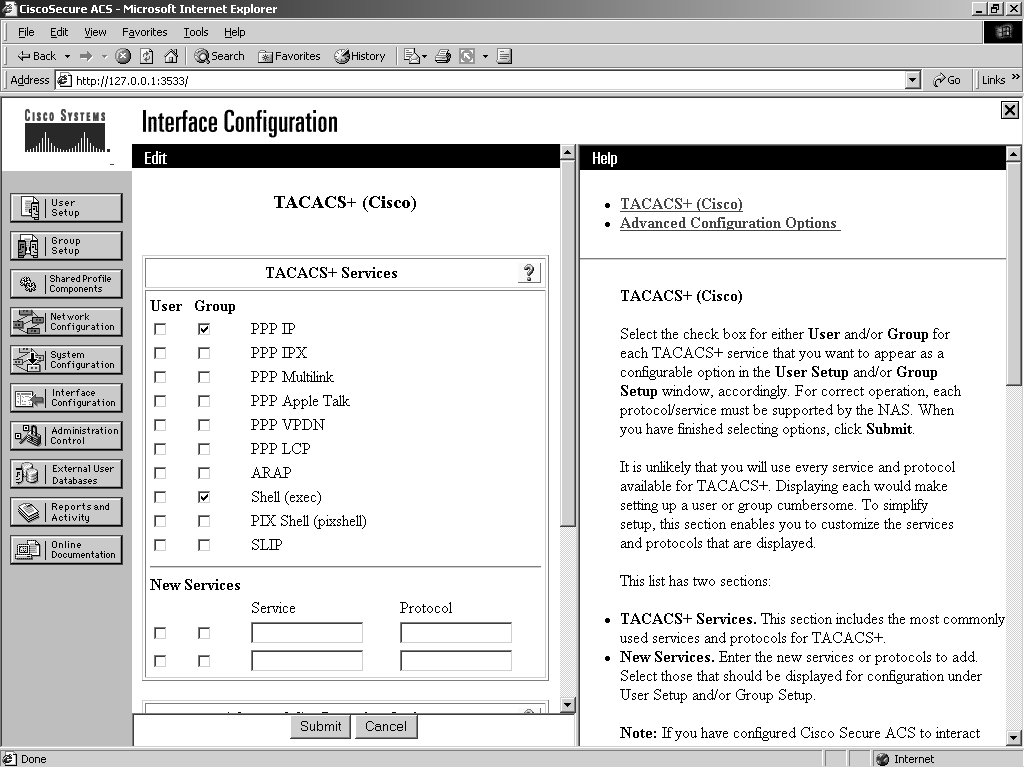
Task: Open External User Databases
Action: pyautogui.click(x=66, y=473)
